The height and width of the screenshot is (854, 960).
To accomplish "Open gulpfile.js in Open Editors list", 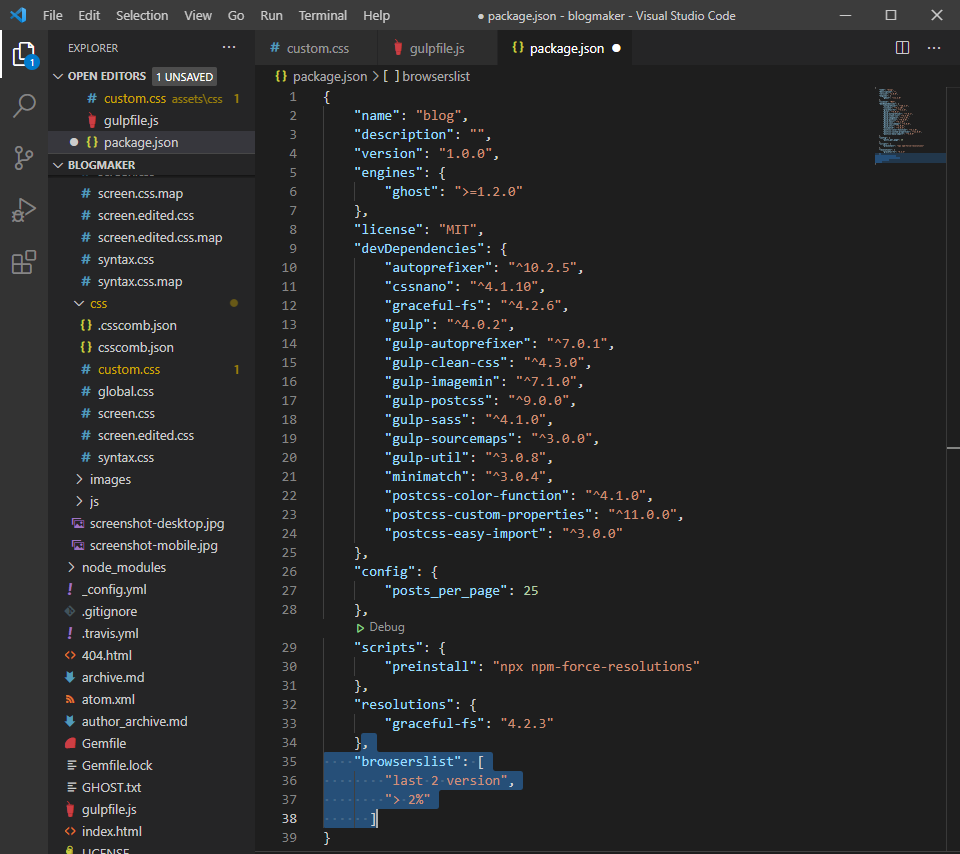I will (152, 121).
